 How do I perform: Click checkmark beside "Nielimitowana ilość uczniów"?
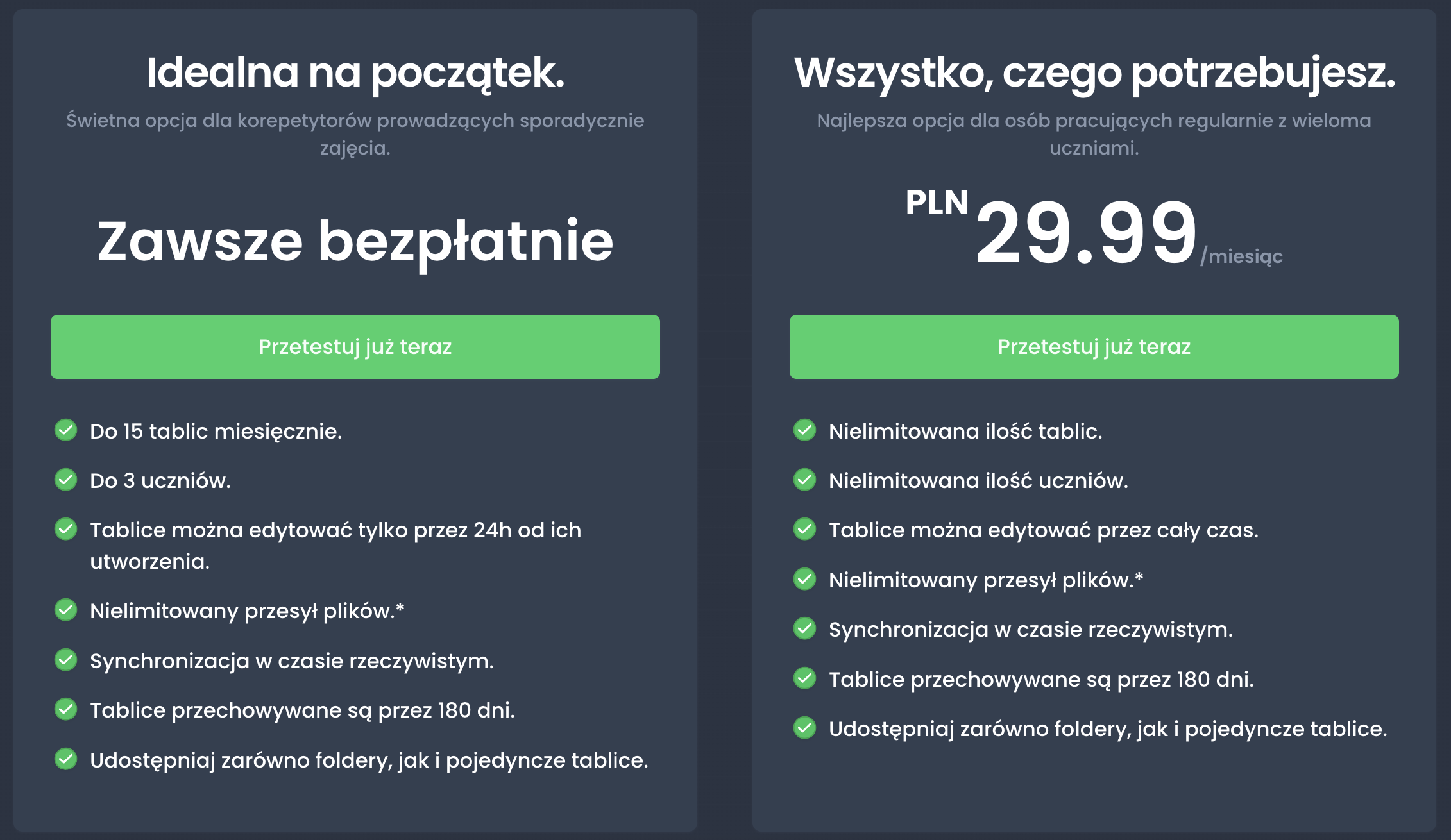804,479
